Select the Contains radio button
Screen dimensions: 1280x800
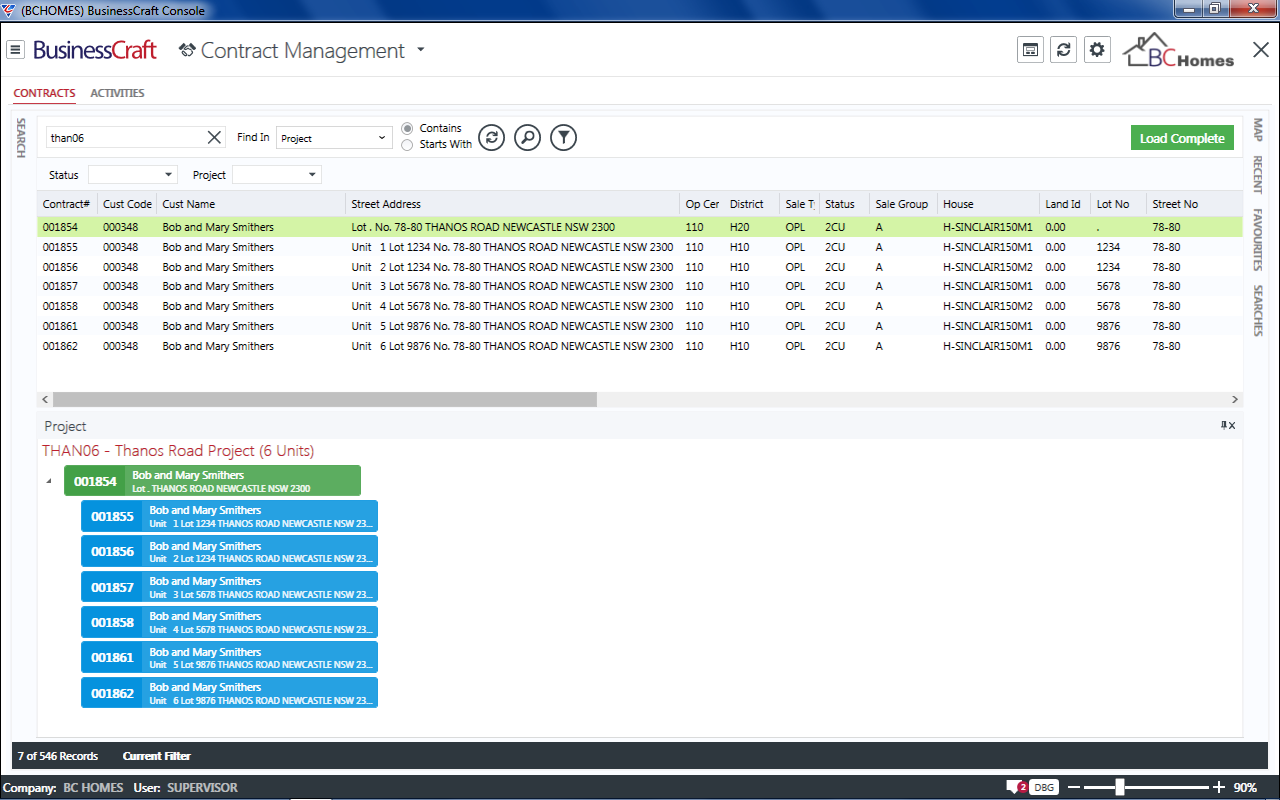pyautogui.click(x=407, y=128)
